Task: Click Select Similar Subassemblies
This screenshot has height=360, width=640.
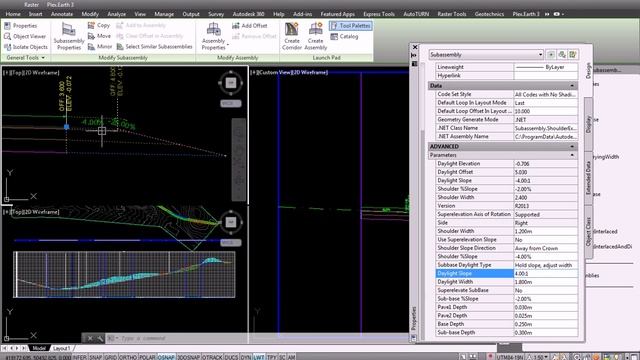Action: click(x=154, y=47)
